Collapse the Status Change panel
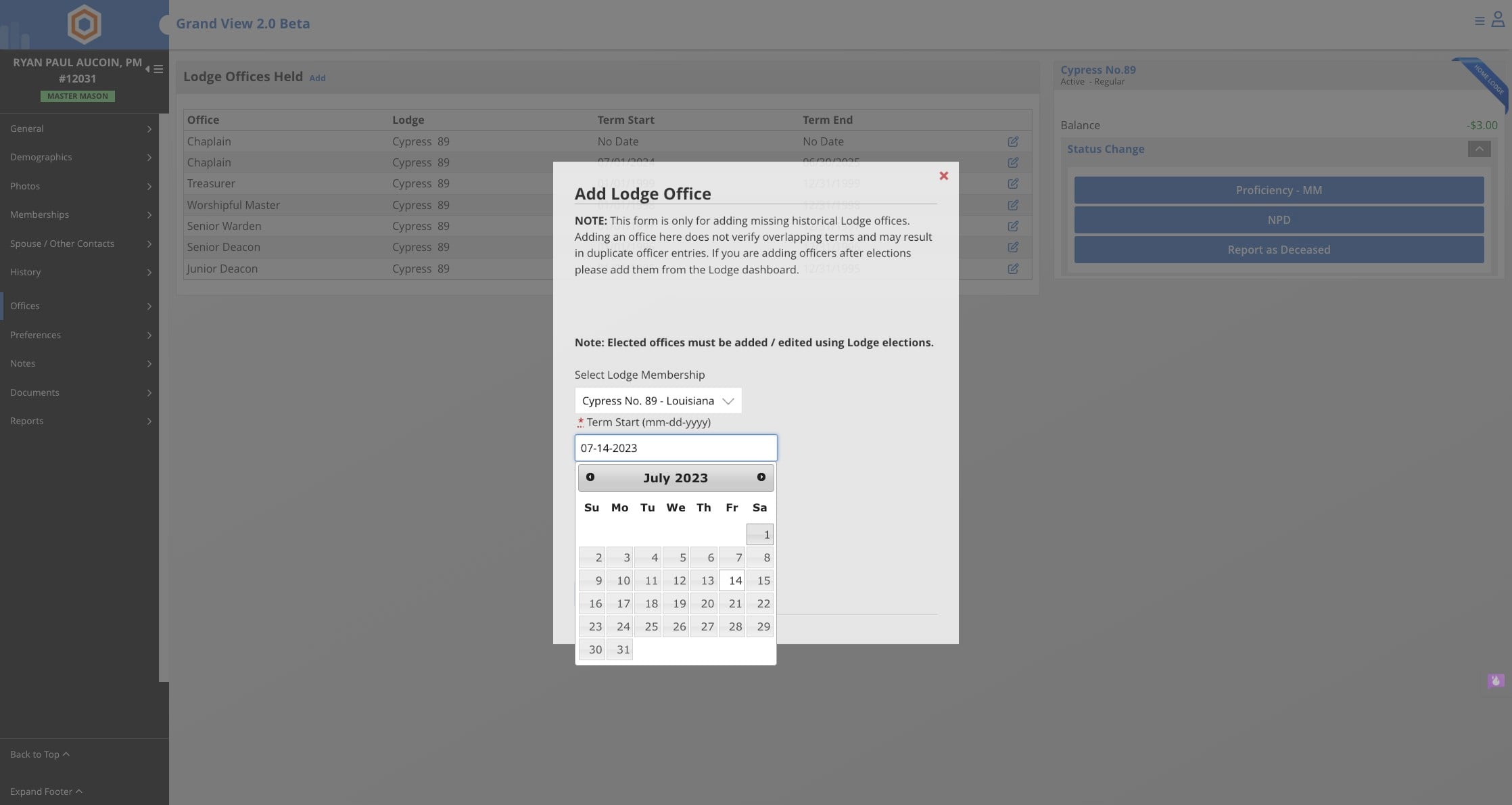Screen dimensions: 1512x805 [1479, 149]
